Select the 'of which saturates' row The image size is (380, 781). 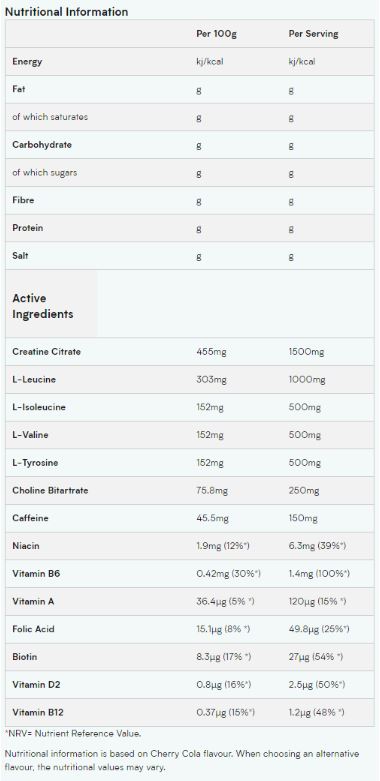click(190, 117)
